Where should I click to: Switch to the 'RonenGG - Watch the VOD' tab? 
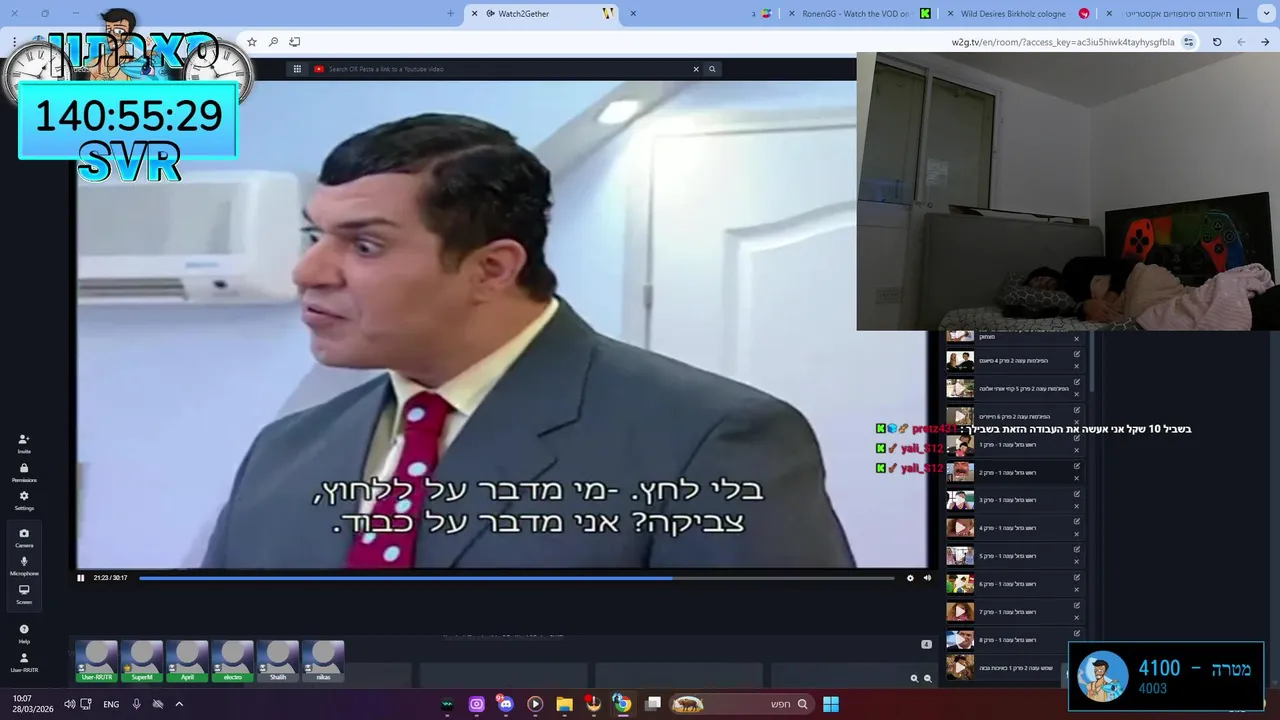[x=858, y=14]
